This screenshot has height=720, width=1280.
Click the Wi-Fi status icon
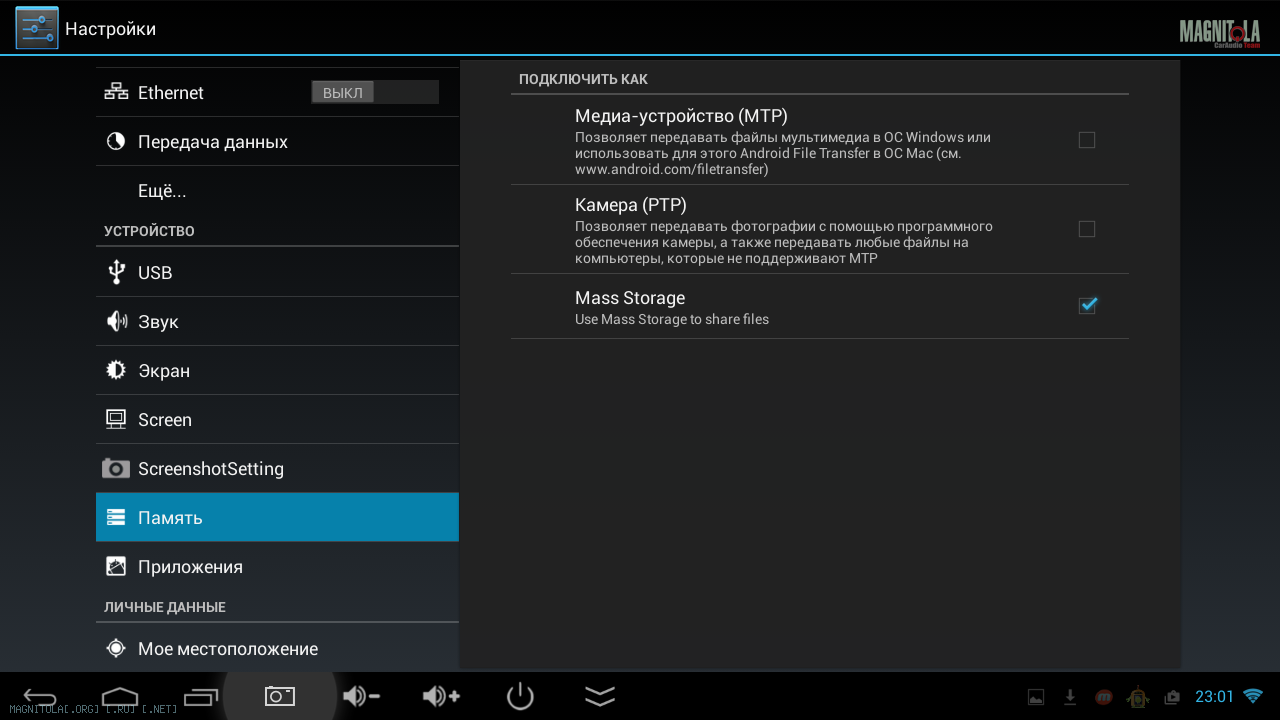1253,696
